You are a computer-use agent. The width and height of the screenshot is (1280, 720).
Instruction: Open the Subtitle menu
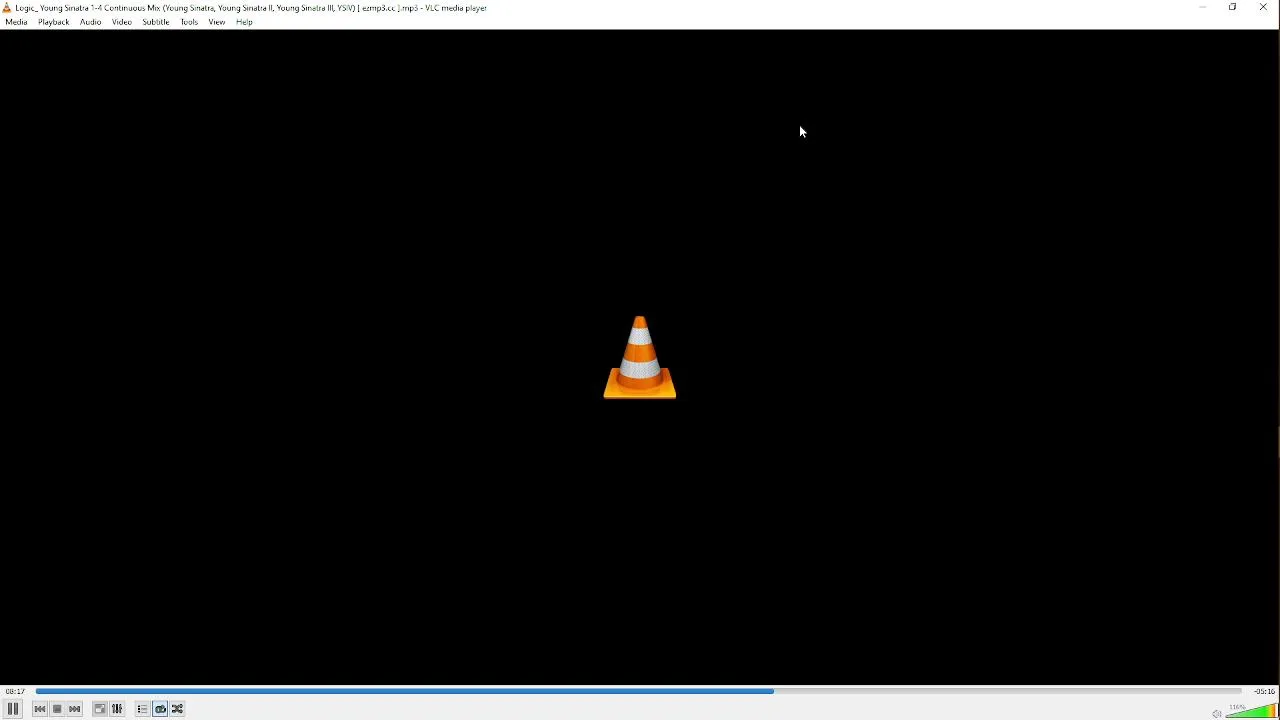point(156,22)
